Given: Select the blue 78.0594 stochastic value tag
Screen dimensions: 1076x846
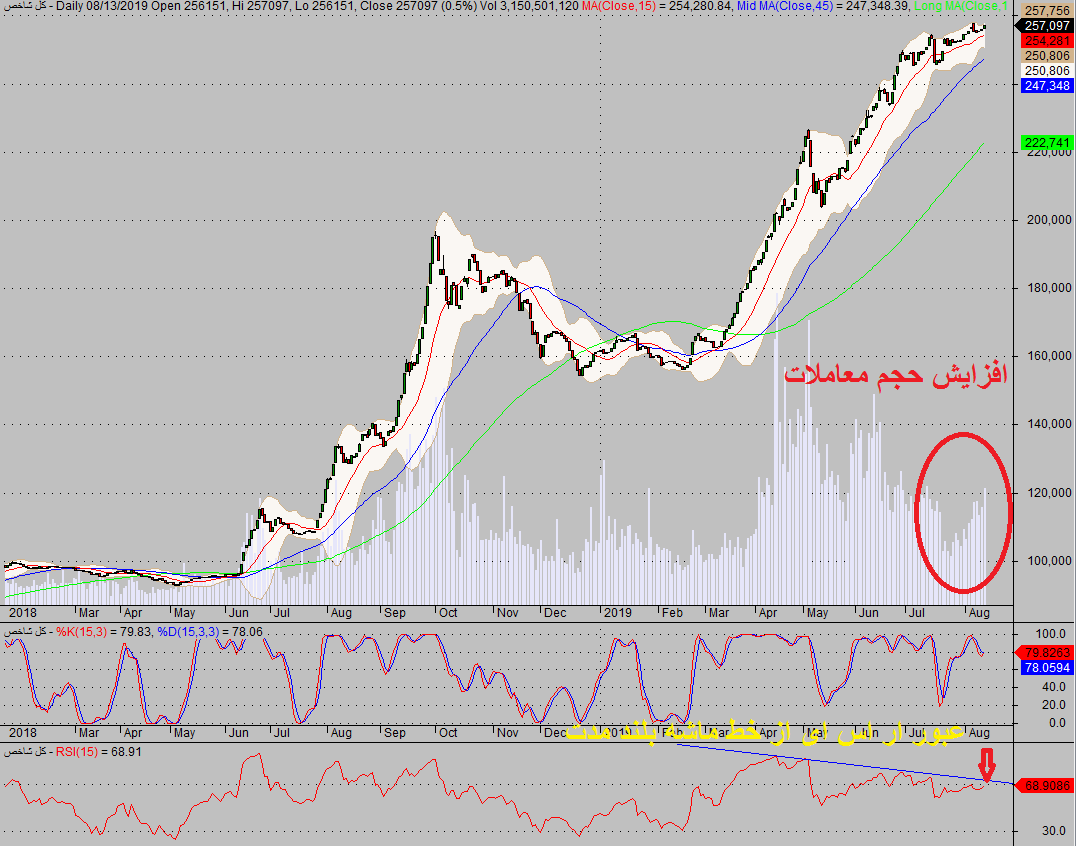Looking at the screenshot, I should 1046,668.
